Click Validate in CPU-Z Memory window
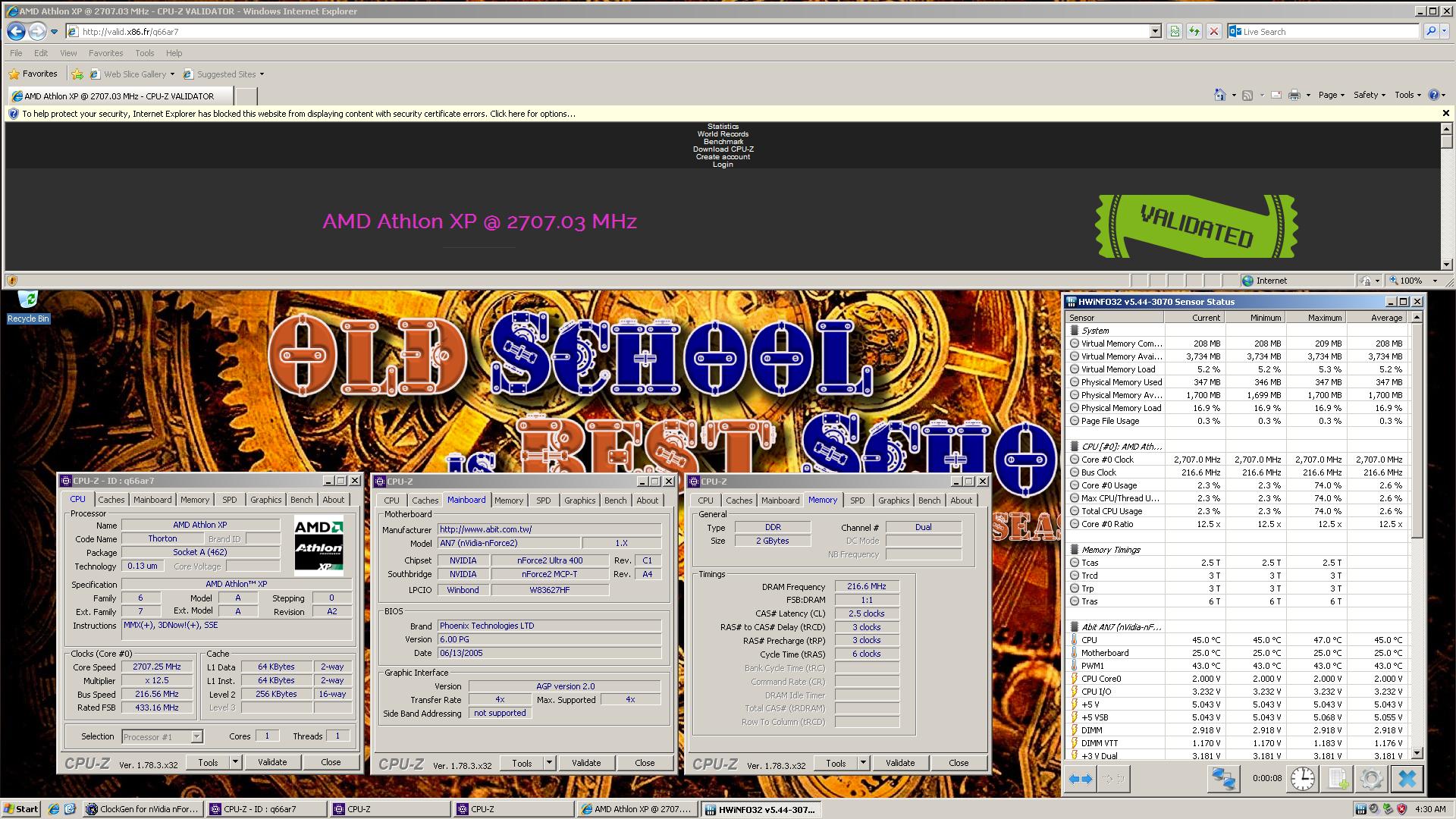The width and height of the screenshot is (1456, 819). [900, 763]
